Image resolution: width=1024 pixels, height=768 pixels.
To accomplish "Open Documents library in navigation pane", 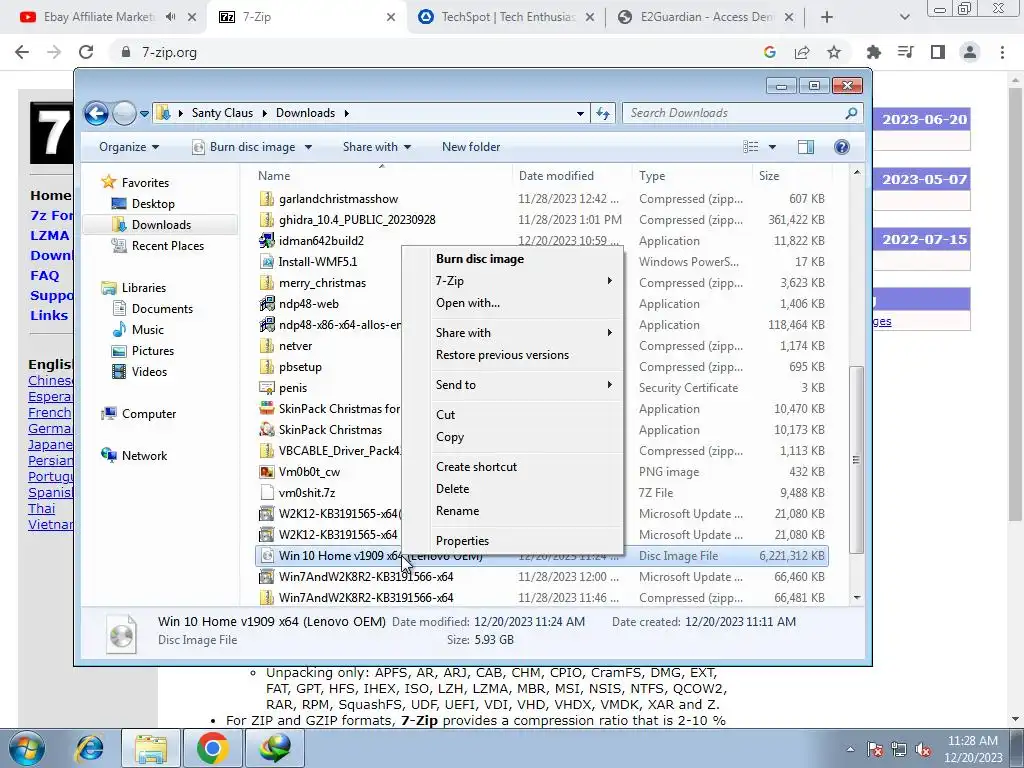I will (x=162, y=309).
